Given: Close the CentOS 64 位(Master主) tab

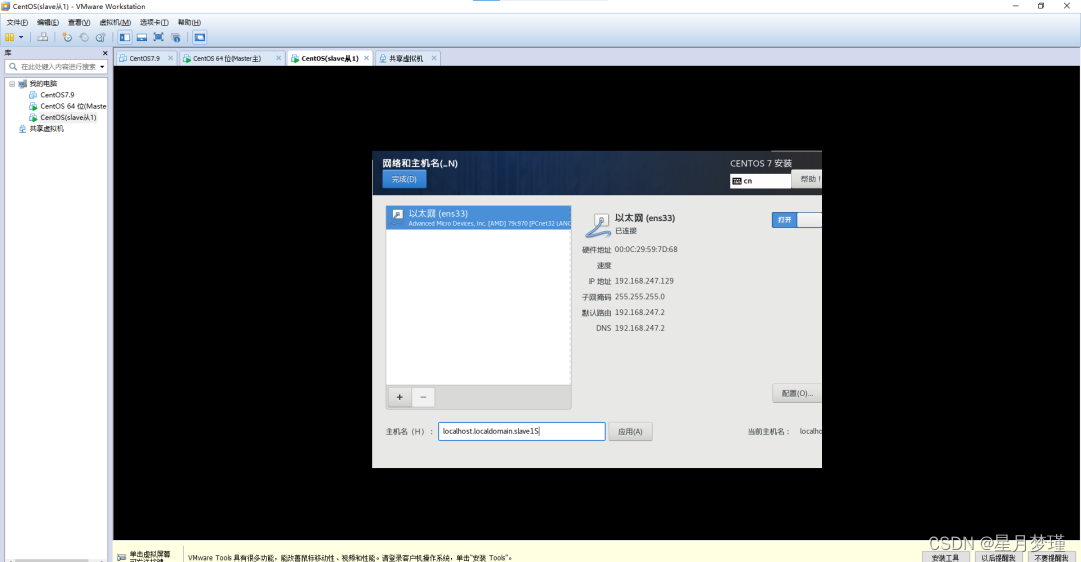Looking at the screenshot, I should [279, 58].
